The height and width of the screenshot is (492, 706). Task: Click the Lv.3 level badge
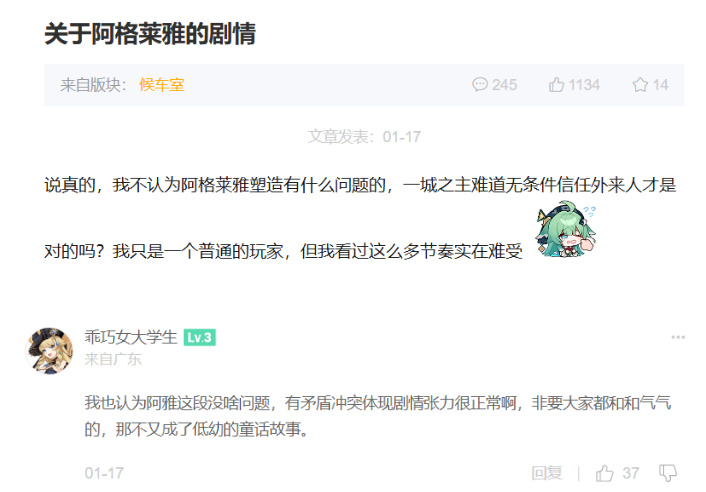coord(199,338)
